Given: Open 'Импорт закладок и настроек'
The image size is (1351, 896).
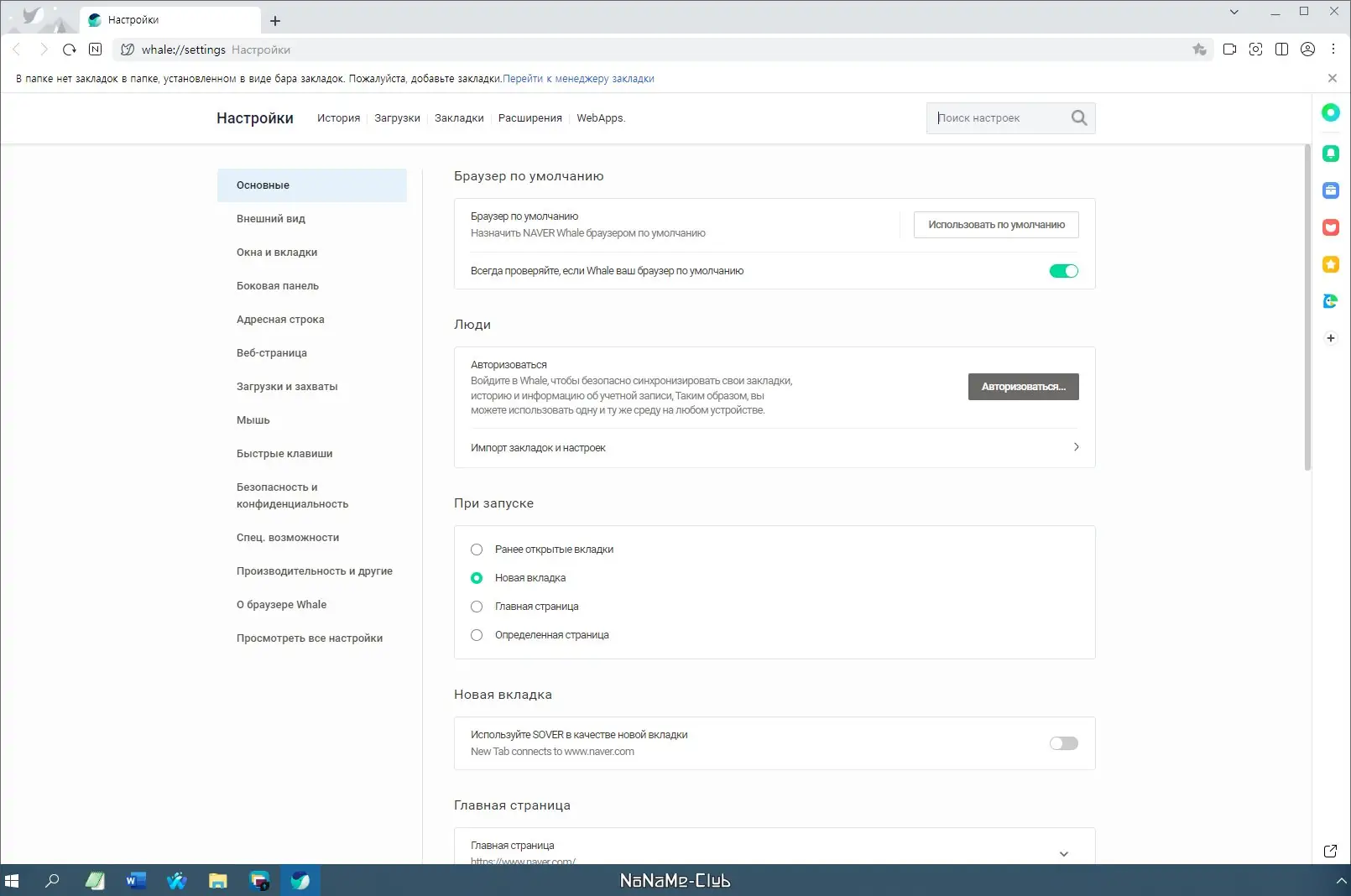Looking at the screenshot, I should (x=538, y=447).
